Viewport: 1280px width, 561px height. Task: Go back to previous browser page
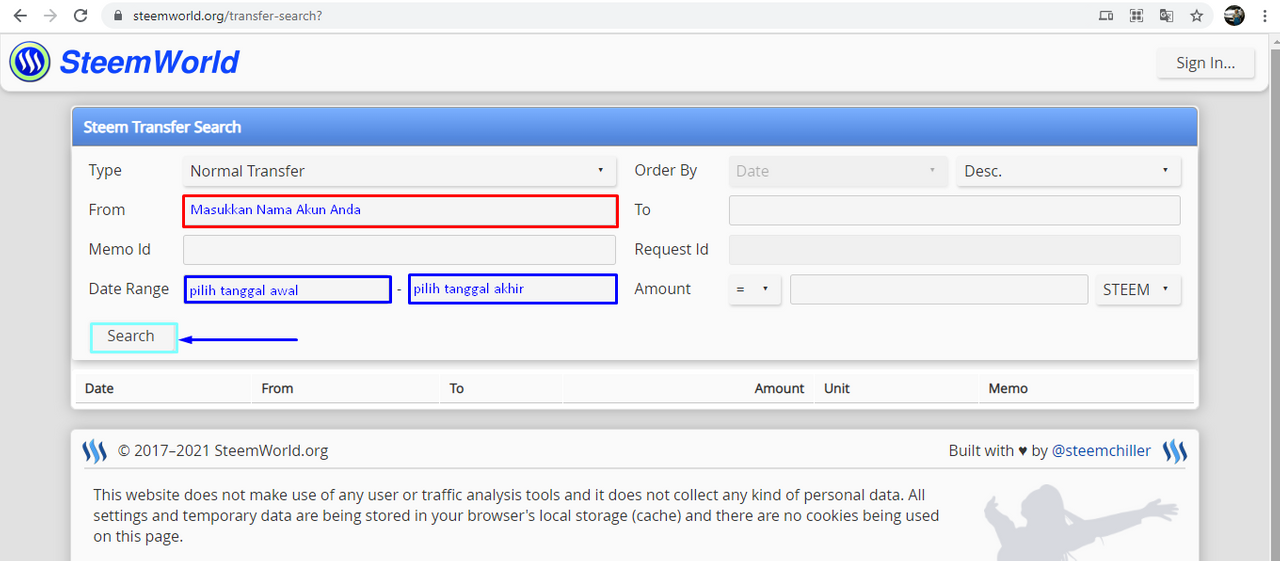(x=19, y=16)
